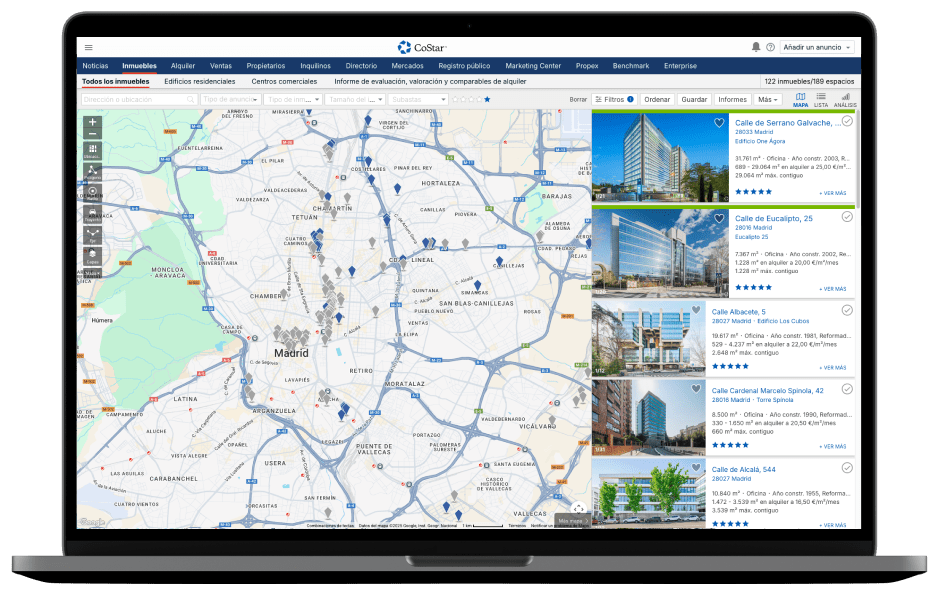
Task: Expand the Más dropdown button
Action: pyautogui.click(x=768, y=100)
